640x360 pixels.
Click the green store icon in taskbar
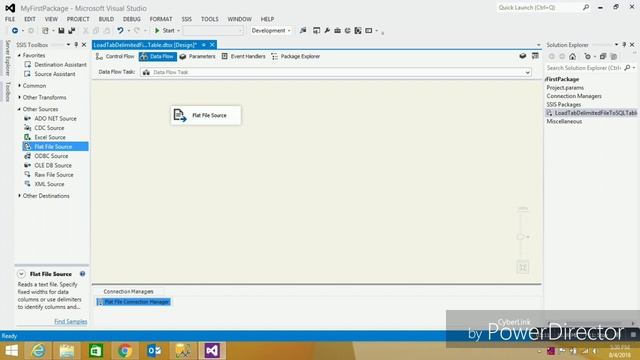pos(96,351)
